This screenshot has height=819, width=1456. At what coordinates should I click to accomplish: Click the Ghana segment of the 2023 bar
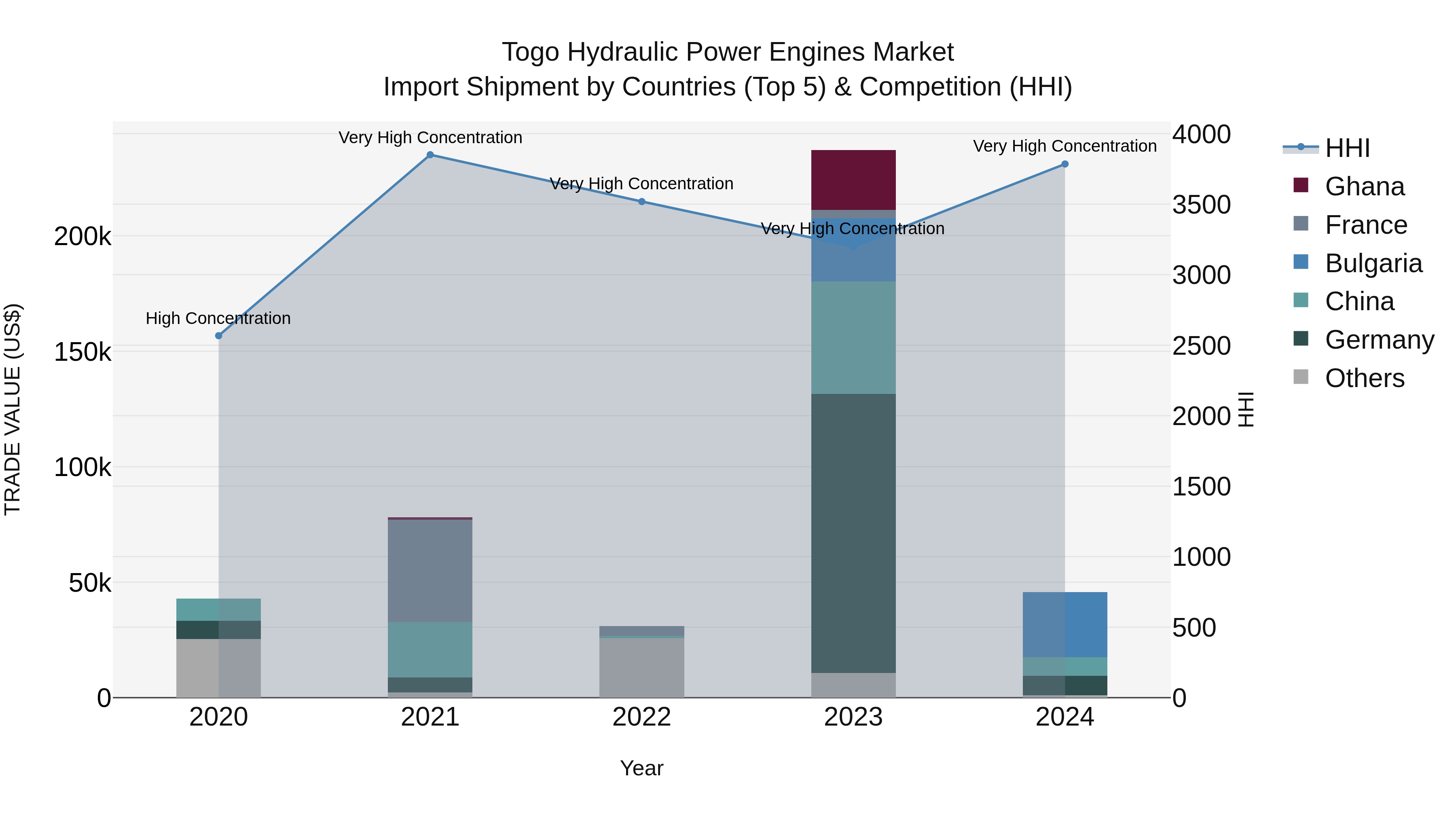coord(853,180)
